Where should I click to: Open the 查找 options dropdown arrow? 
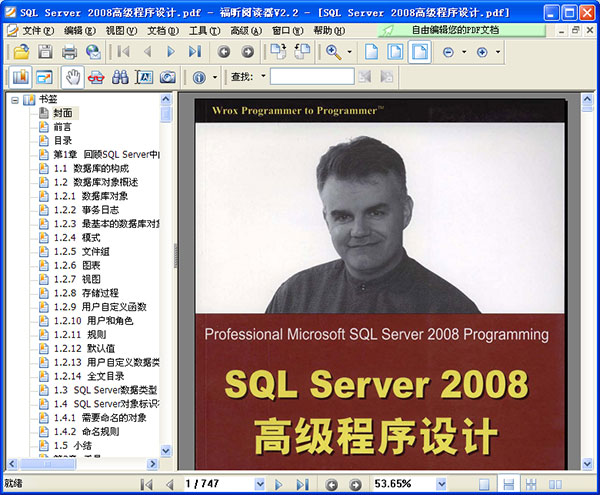click(263, 76)
